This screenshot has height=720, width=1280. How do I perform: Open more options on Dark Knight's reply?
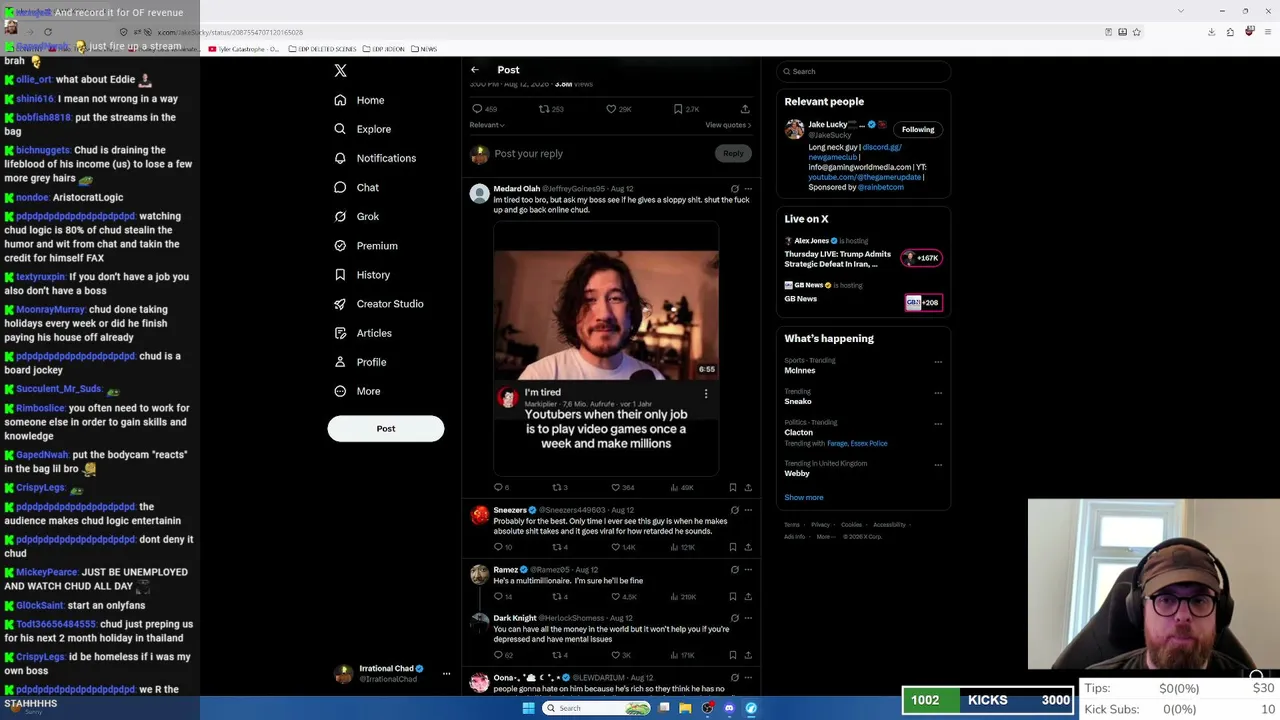[748, 618]
